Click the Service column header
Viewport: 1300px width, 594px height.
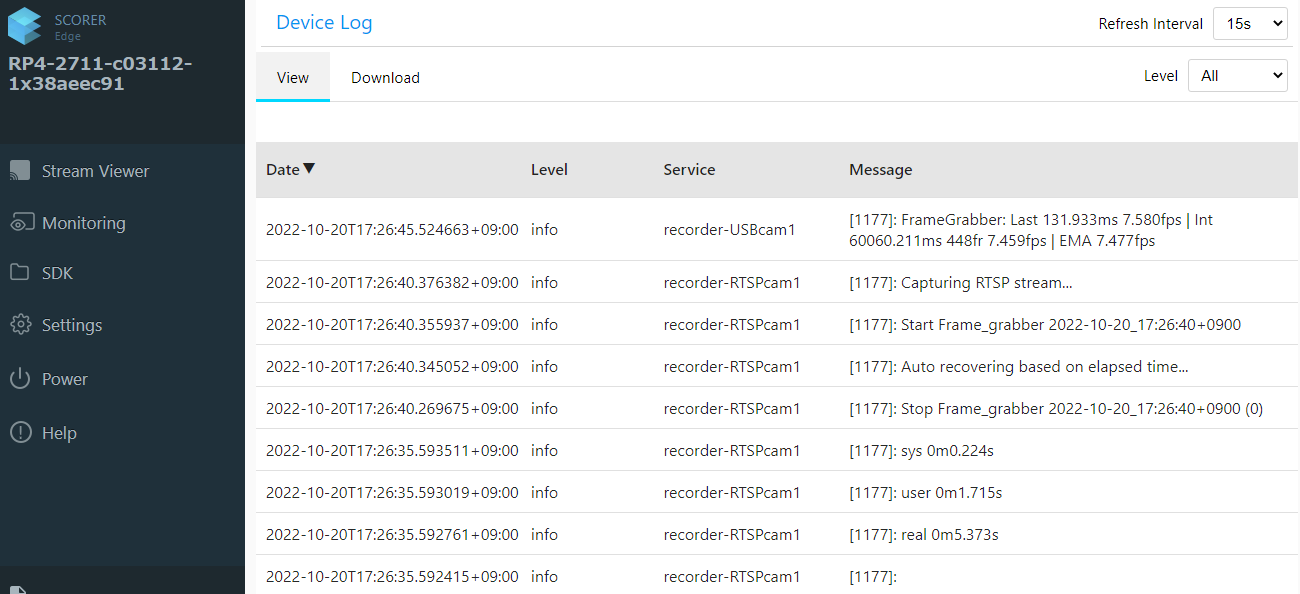click(689, 170)
